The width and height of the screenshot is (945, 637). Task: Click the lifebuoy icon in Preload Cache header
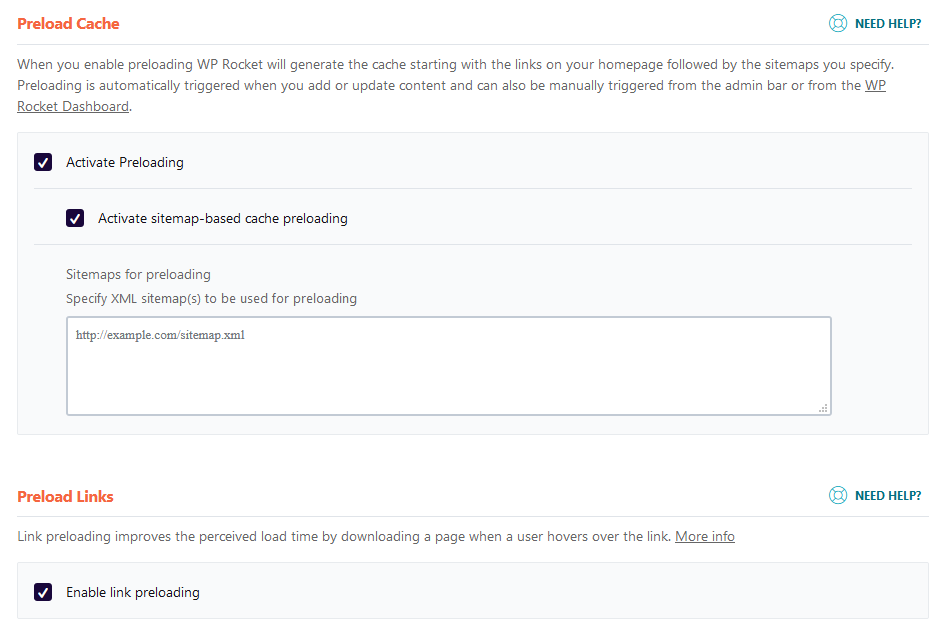click(838, 23)
